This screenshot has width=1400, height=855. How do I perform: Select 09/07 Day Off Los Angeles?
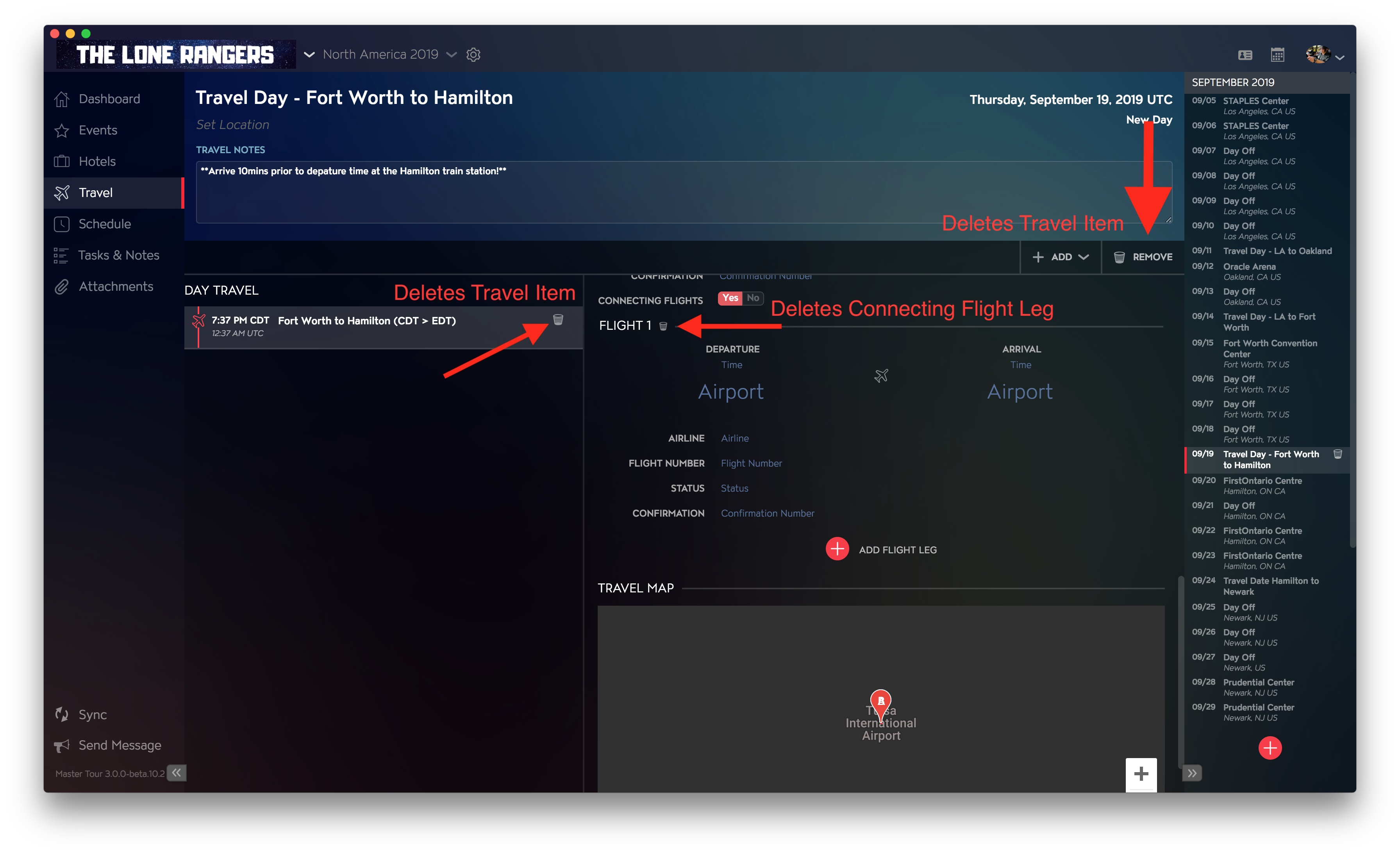1267,156
